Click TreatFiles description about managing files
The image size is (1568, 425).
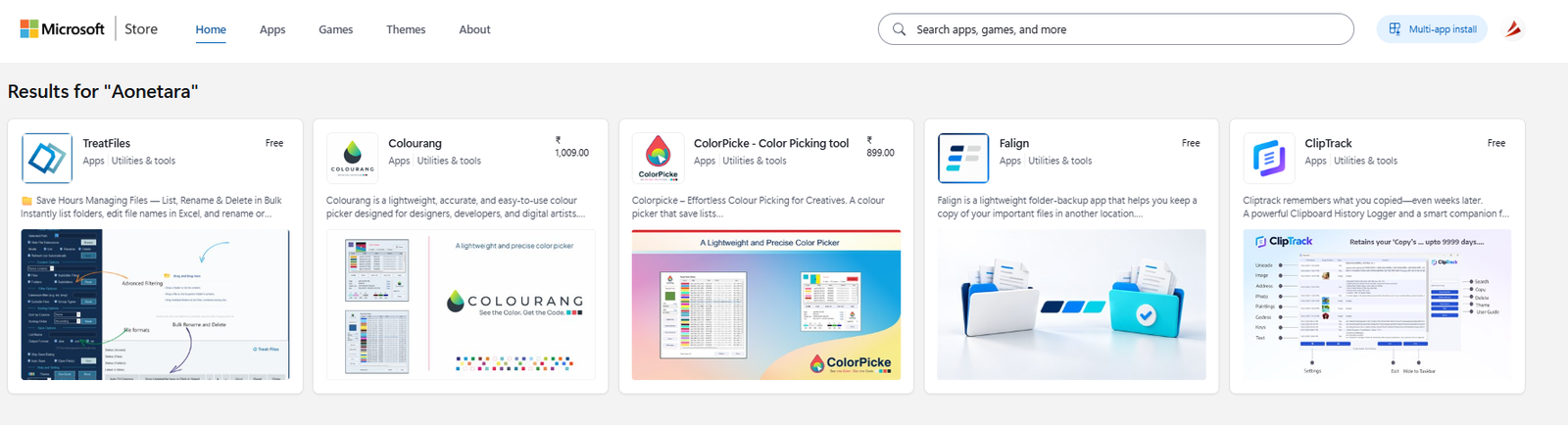(152, 207)
